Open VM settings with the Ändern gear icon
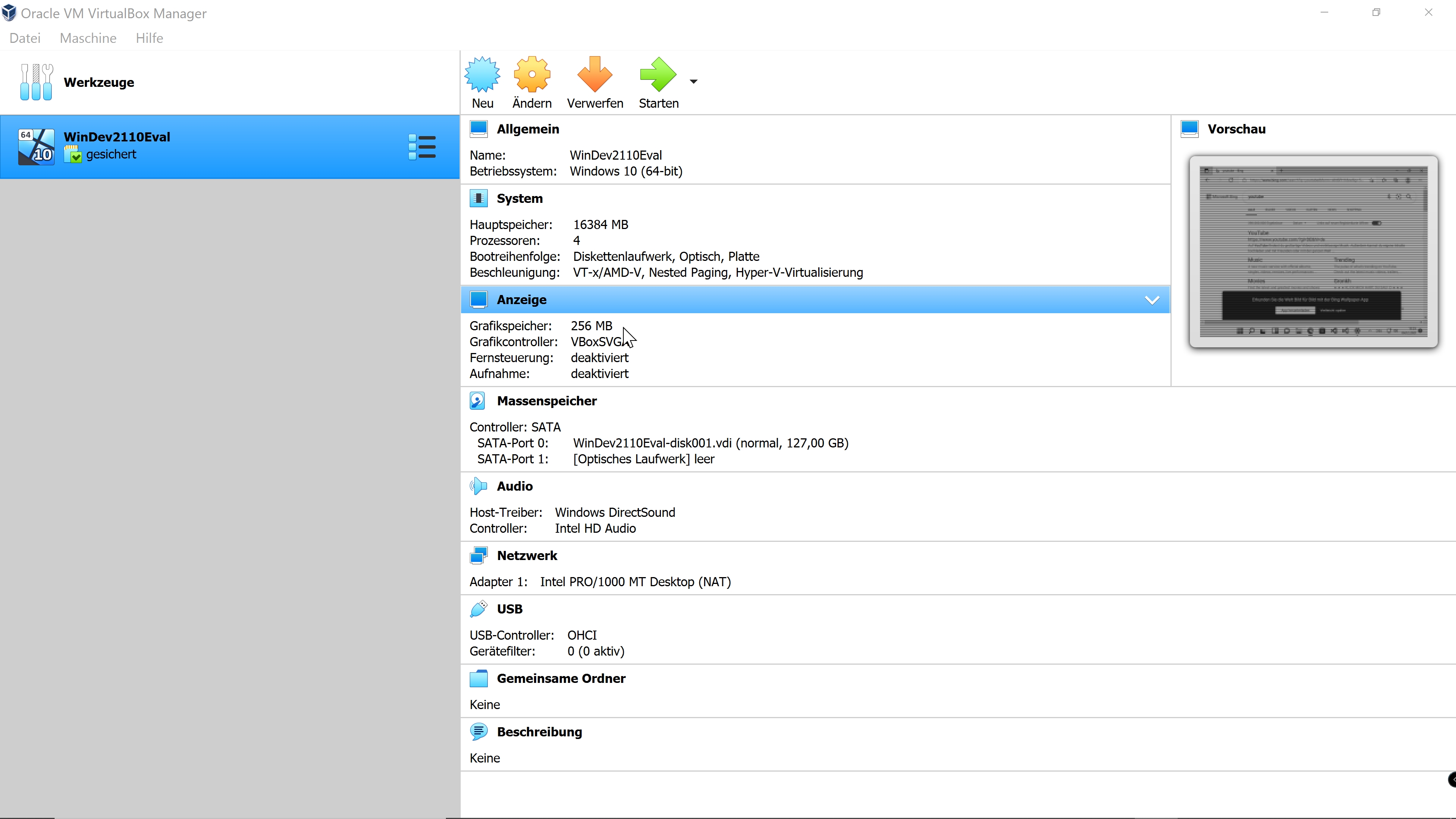Viewport: 1456px width, 819px height. click(531, 75)
